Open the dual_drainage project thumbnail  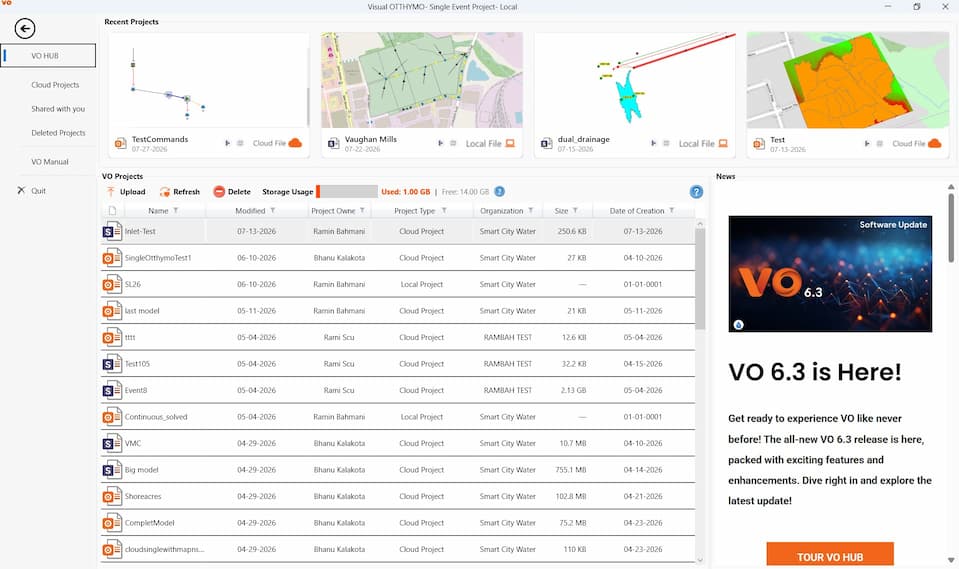[x=635, y=80]
